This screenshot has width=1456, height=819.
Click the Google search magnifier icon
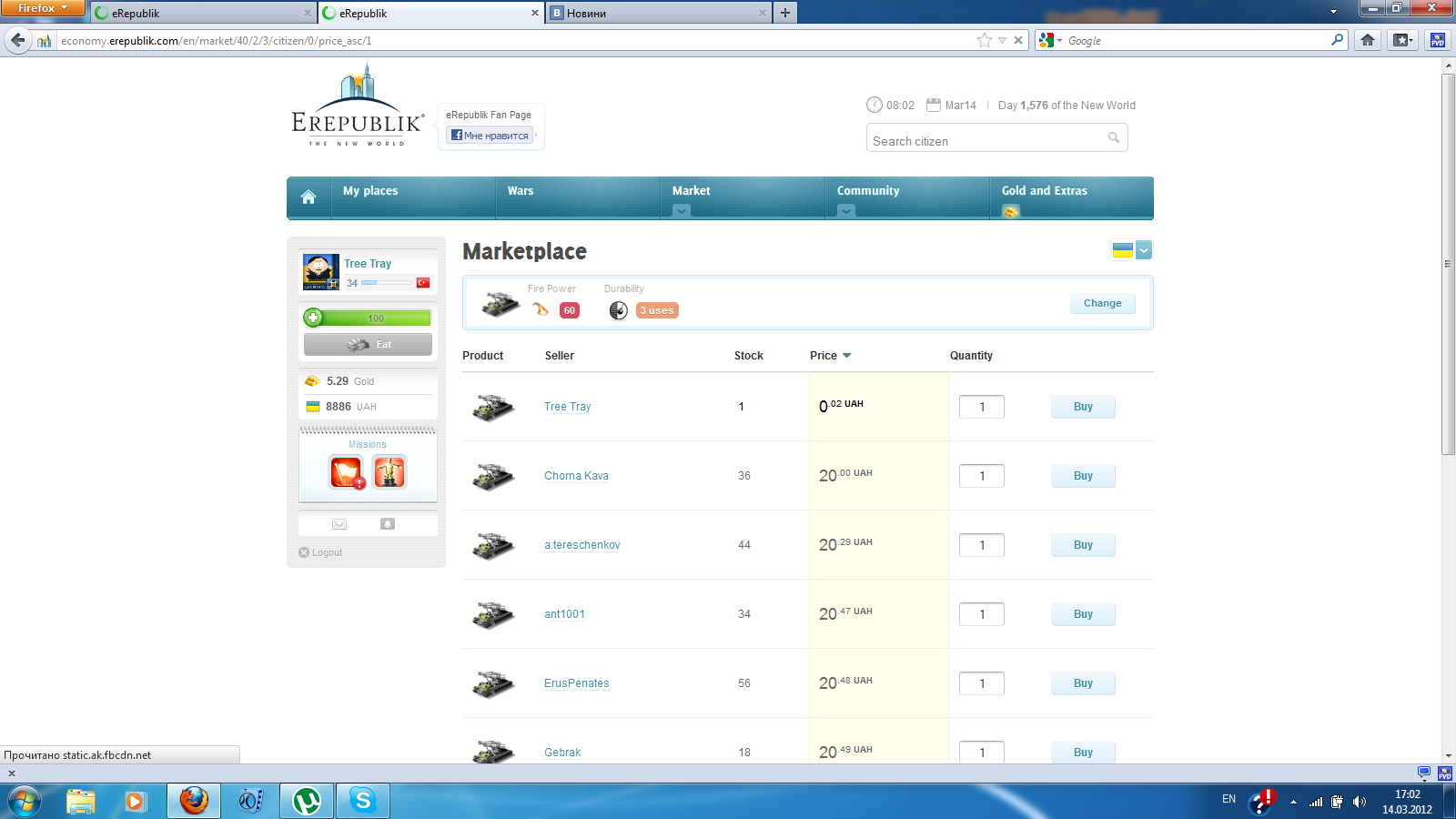1337,40
